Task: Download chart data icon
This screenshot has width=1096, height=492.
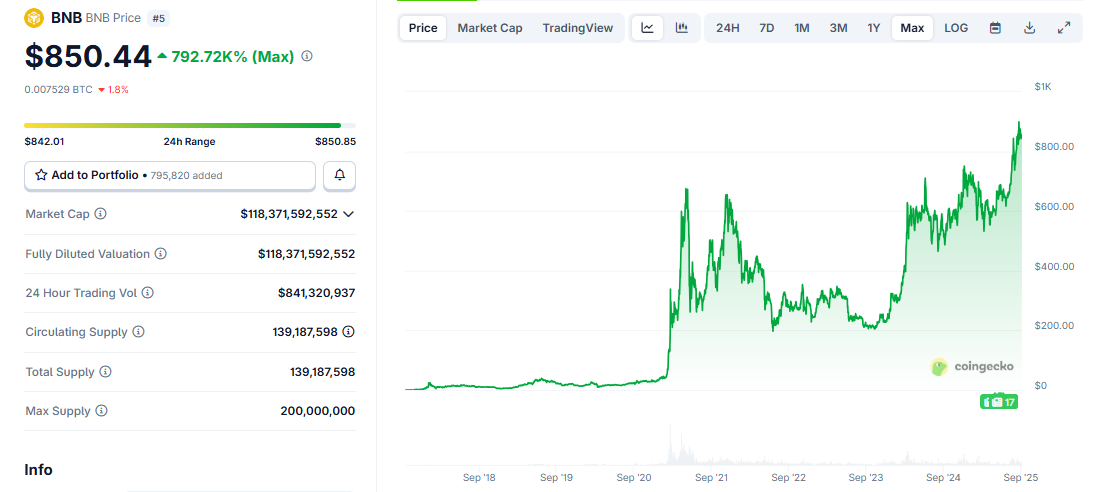Action: [1029, 28]
